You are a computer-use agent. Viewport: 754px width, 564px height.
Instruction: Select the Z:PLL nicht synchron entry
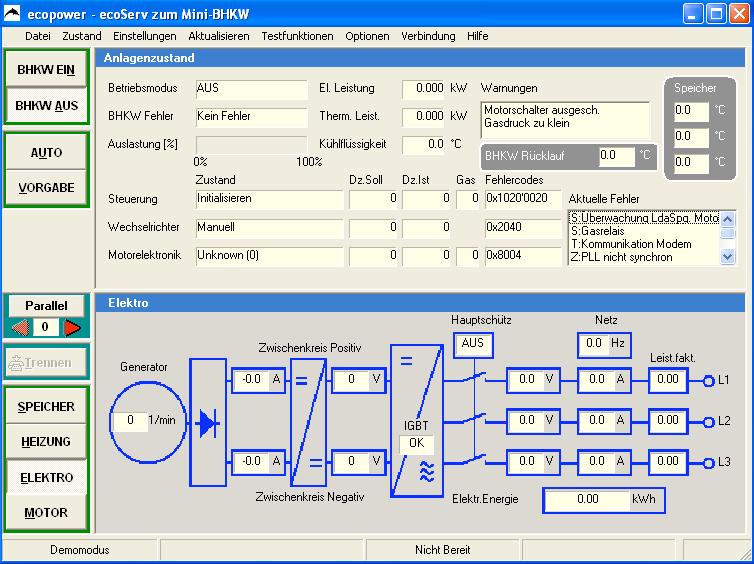645,257
